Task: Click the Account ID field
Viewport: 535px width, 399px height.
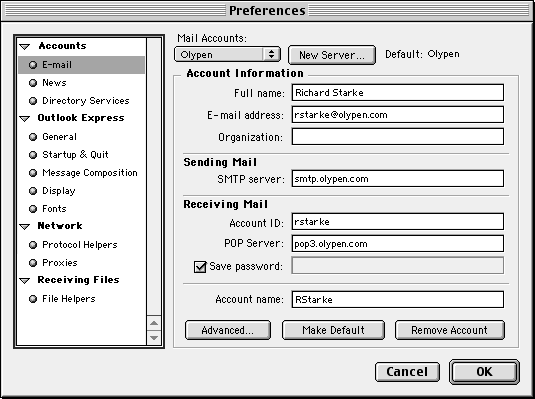Action: click(x=397, y=222)
